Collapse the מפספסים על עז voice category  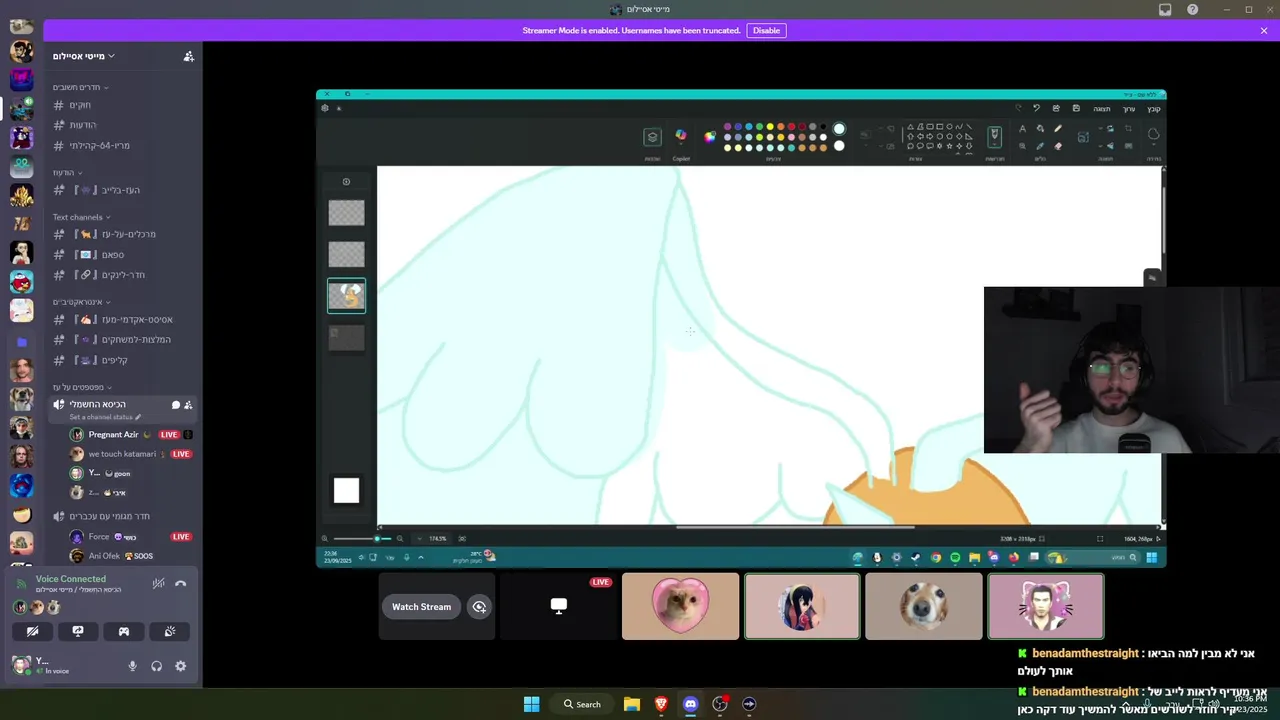coord(82,387)
